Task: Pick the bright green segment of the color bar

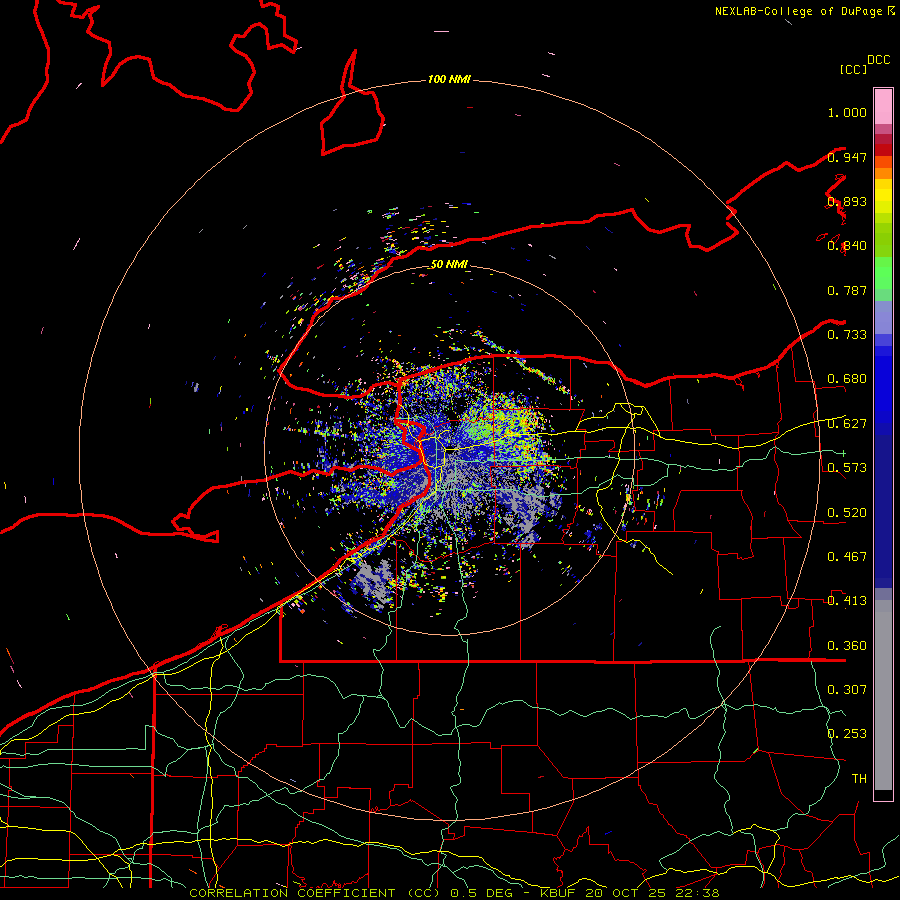Action: tap(883, 273)
